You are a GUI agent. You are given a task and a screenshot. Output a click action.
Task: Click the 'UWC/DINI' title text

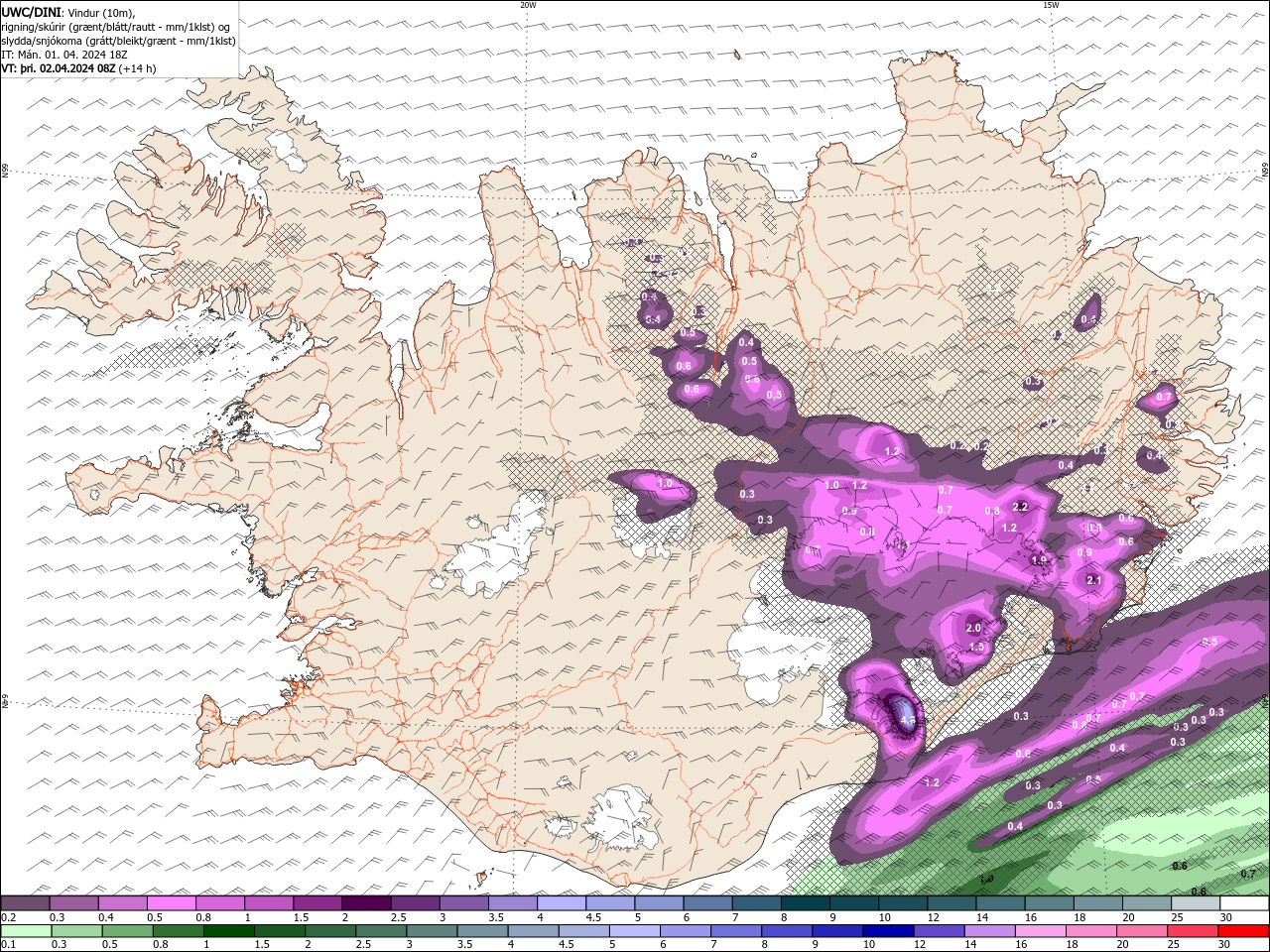tap(32, 13)
